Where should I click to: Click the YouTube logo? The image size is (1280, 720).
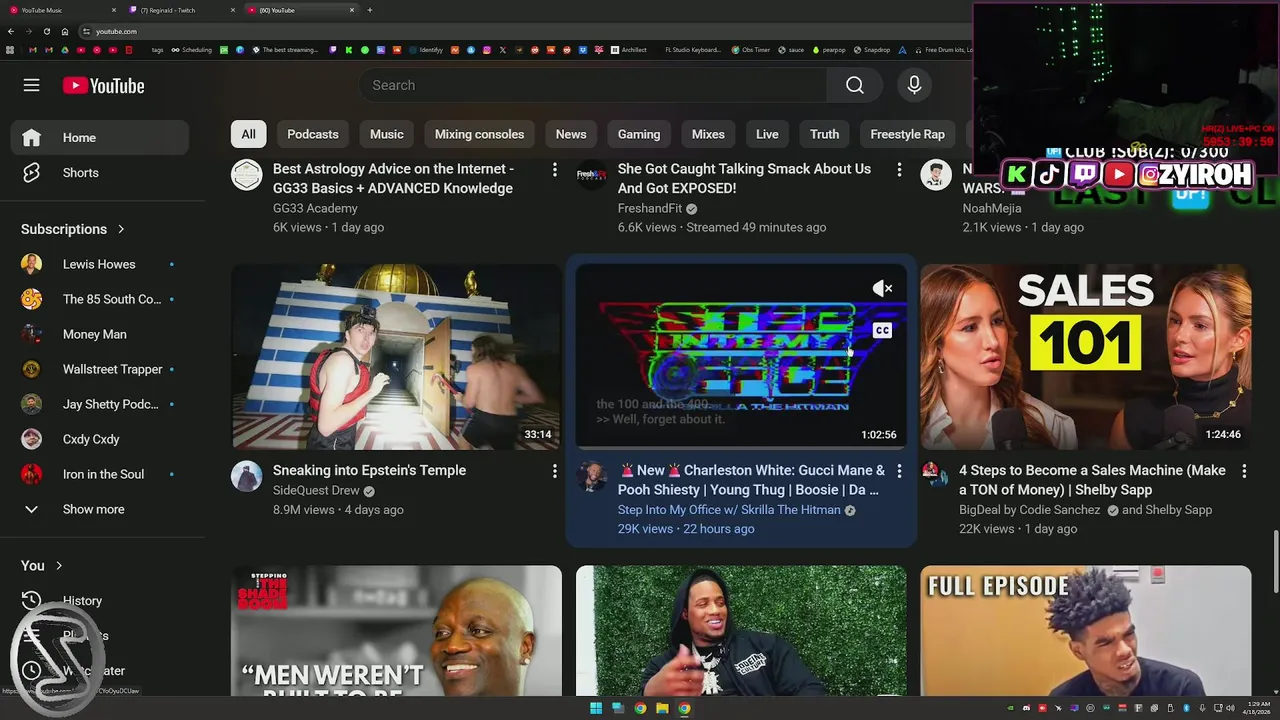click(x=104, y=86)
